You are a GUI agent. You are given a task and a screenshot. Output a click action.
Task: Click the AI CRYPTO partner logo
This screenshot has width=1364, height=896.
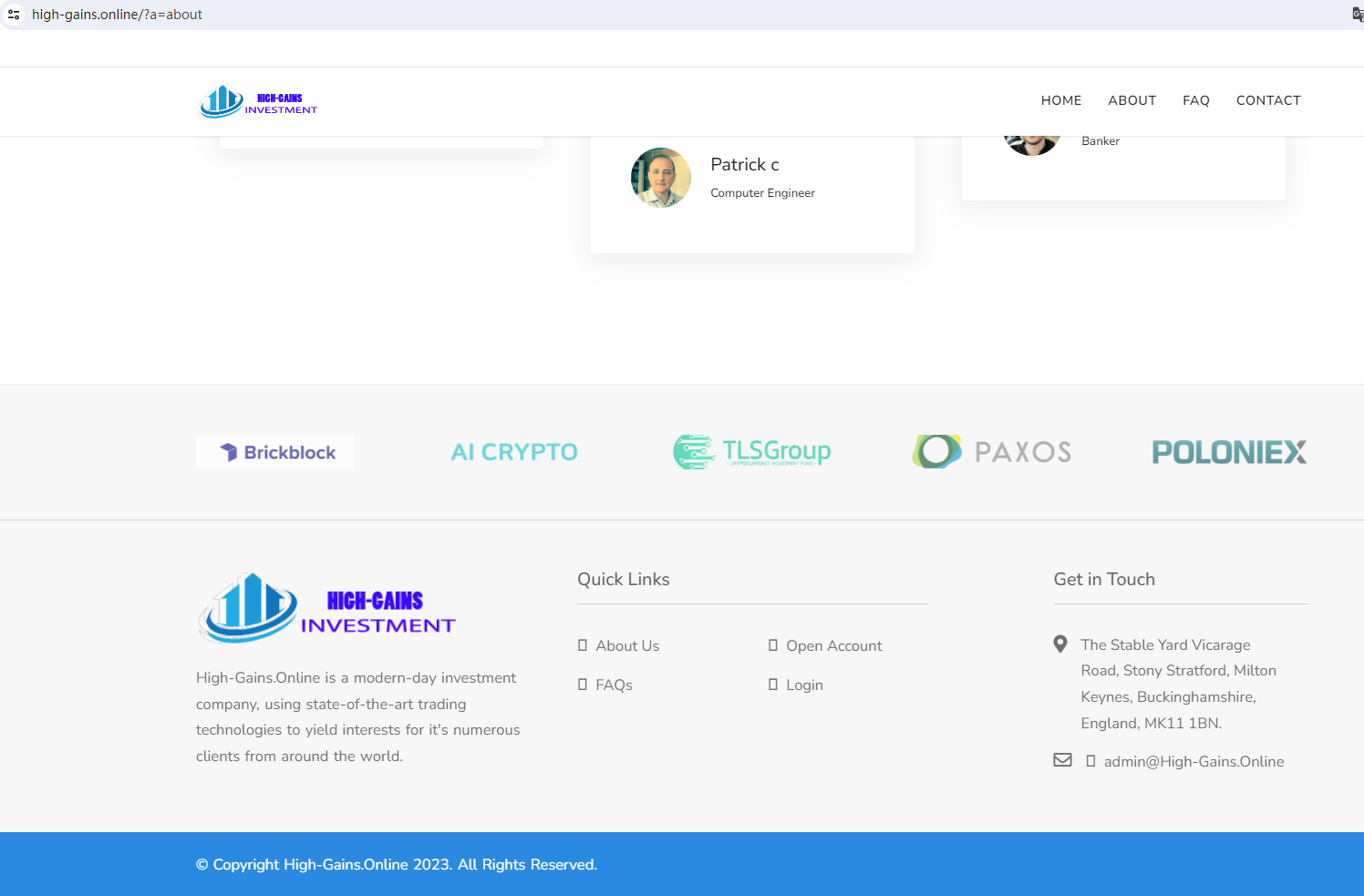pyautogui.click(x=514, y=452)
